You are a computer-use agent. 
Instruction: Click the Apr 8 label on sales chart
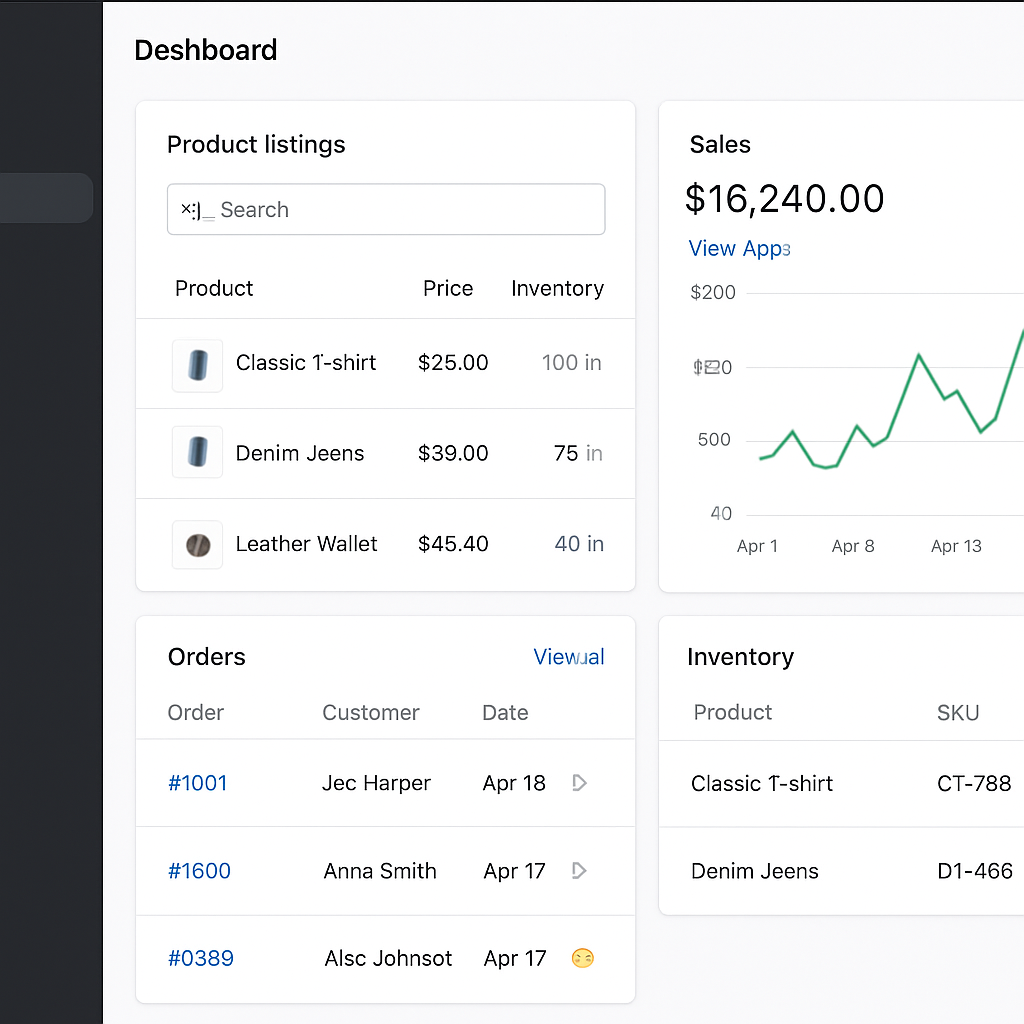[853, 546]
